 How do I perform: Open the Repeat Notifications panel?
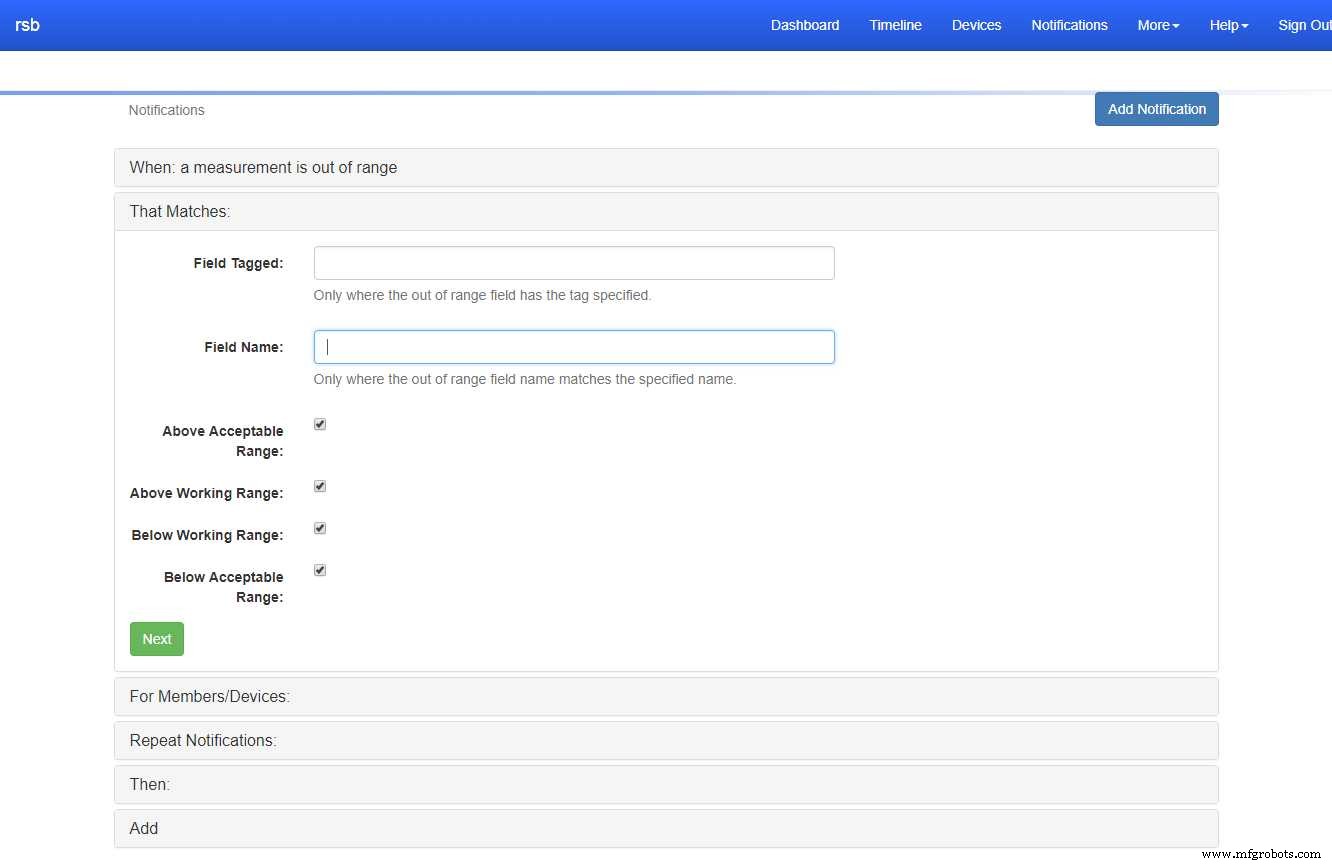203,741
